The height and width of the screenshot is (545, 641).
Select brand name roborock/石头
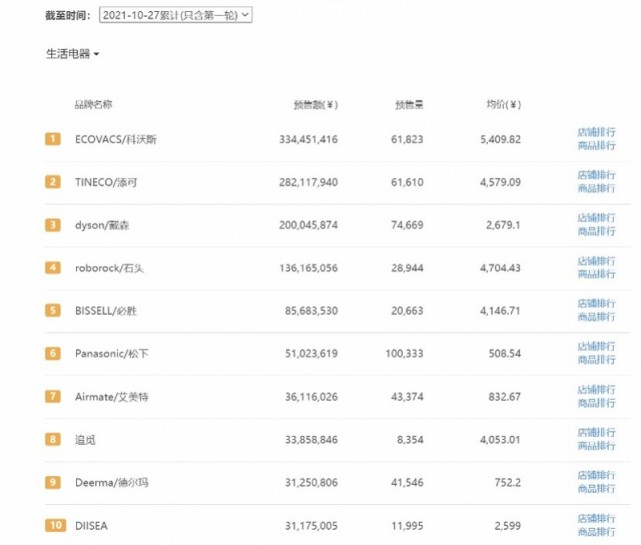click(109, 268)
